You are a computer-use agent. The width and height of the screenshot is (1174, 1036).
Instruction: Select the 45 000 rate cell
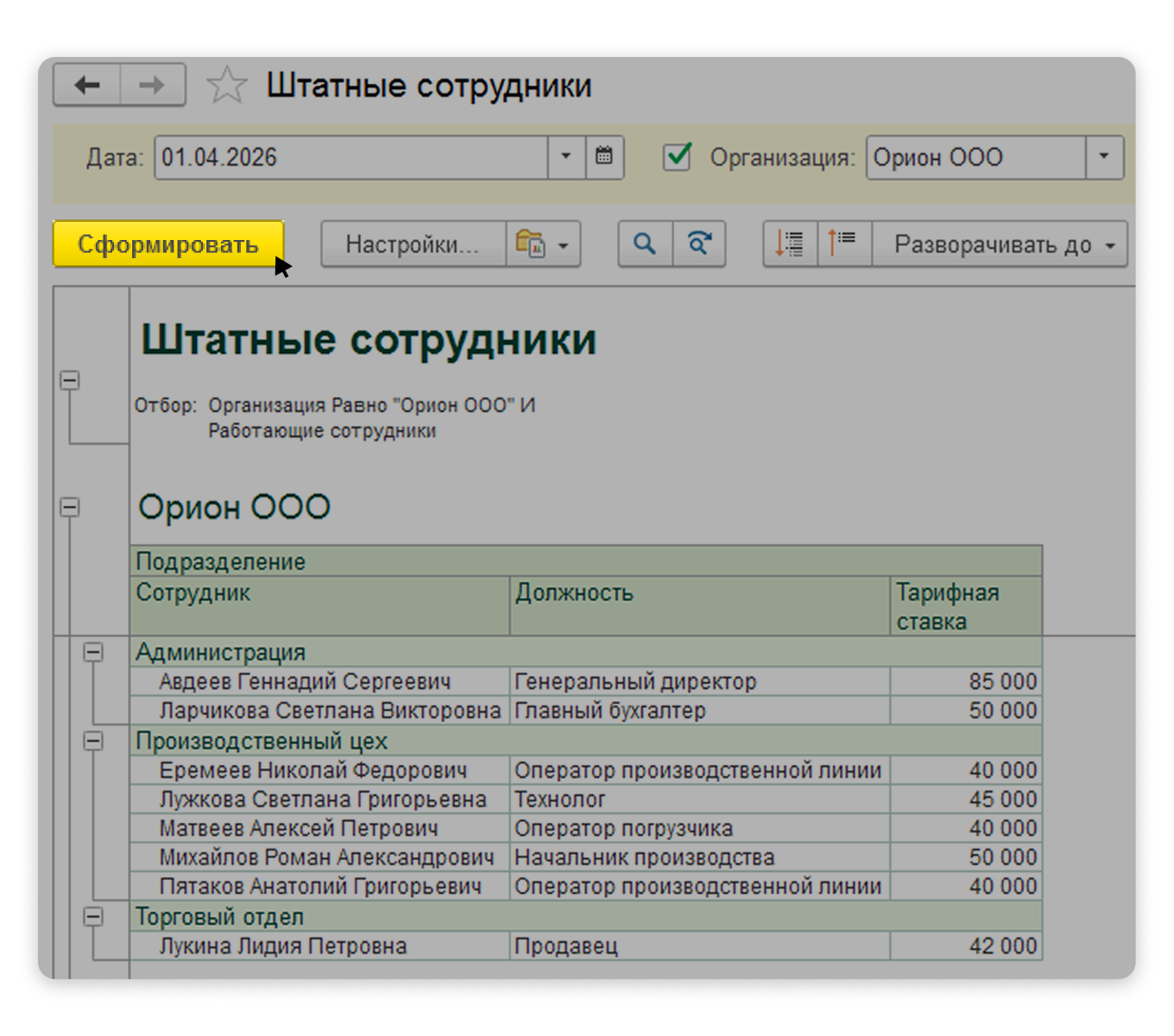[x=966, y=799]
